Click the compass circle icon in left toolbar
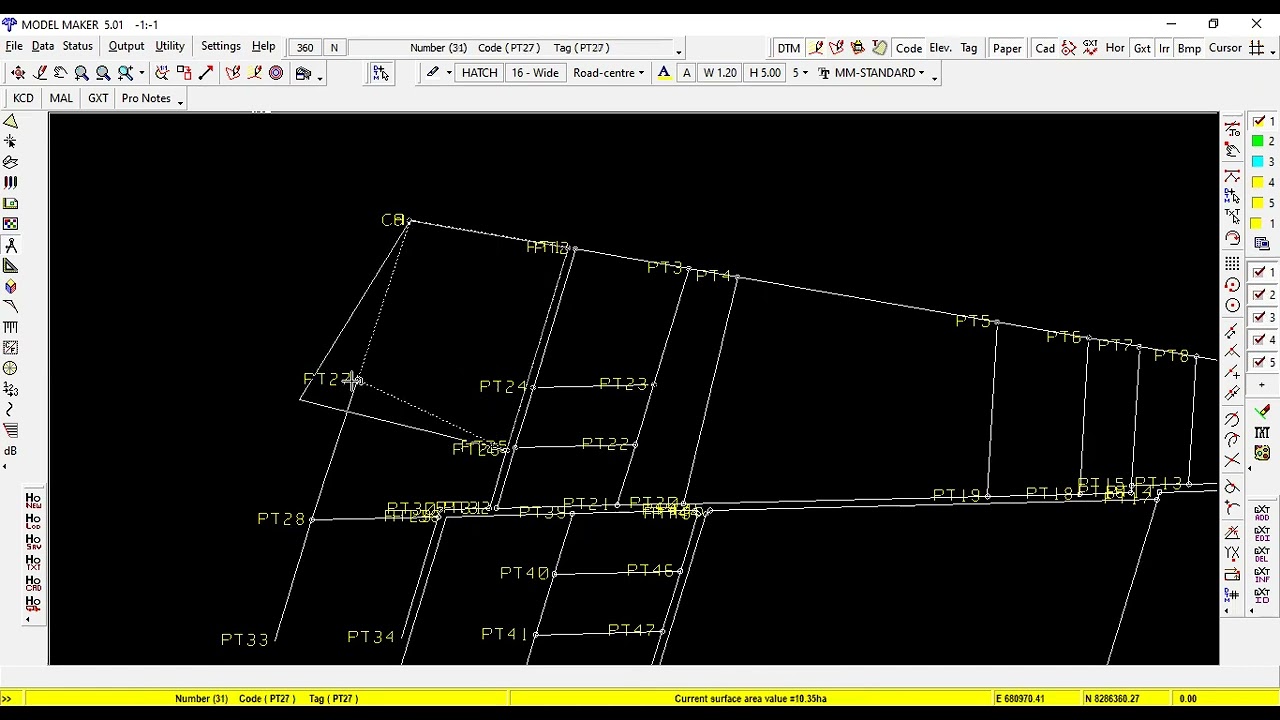The image size is (1280, 720). tap(10, 368)
